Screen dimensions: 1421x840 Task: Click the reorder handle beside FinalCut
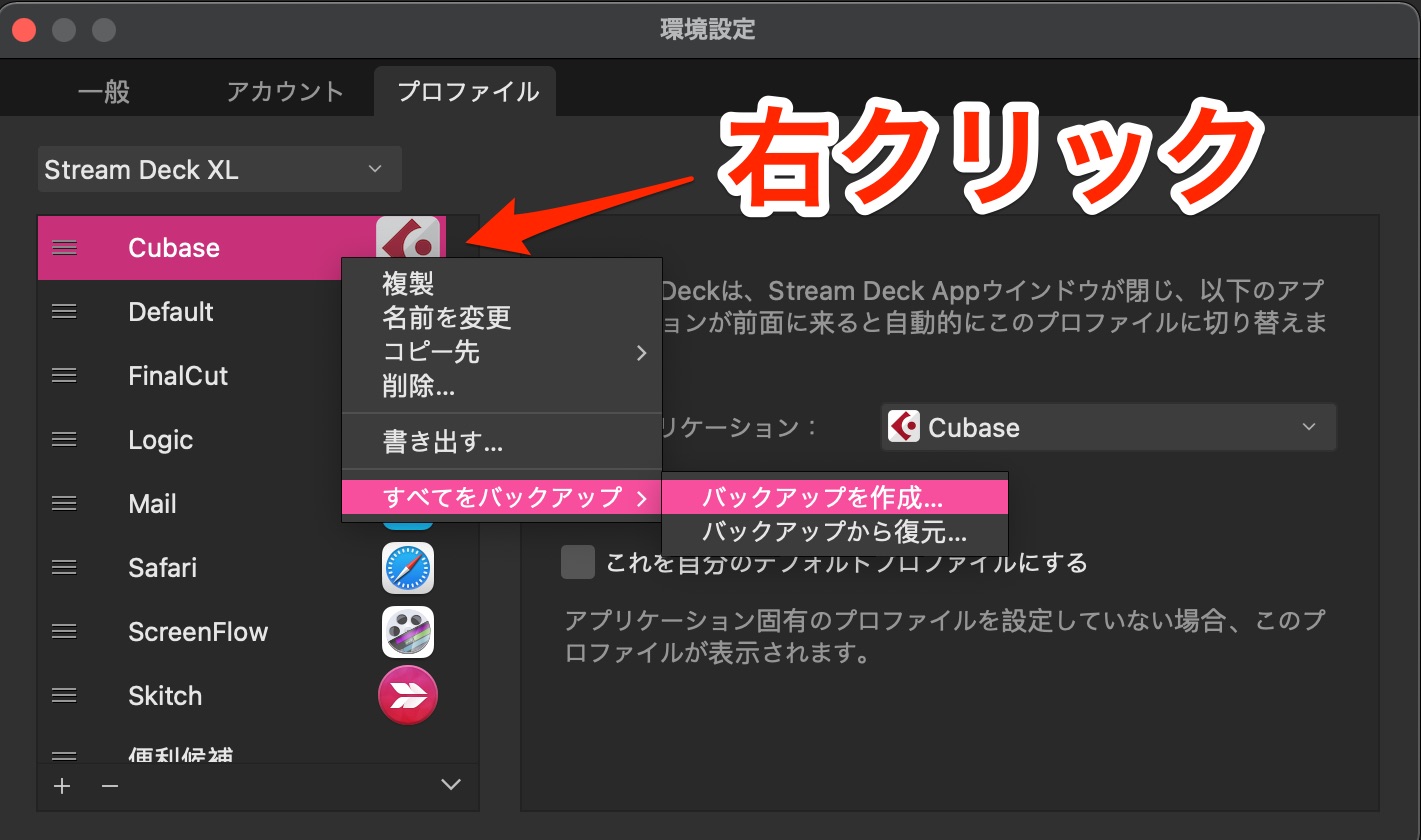[64, 376]
